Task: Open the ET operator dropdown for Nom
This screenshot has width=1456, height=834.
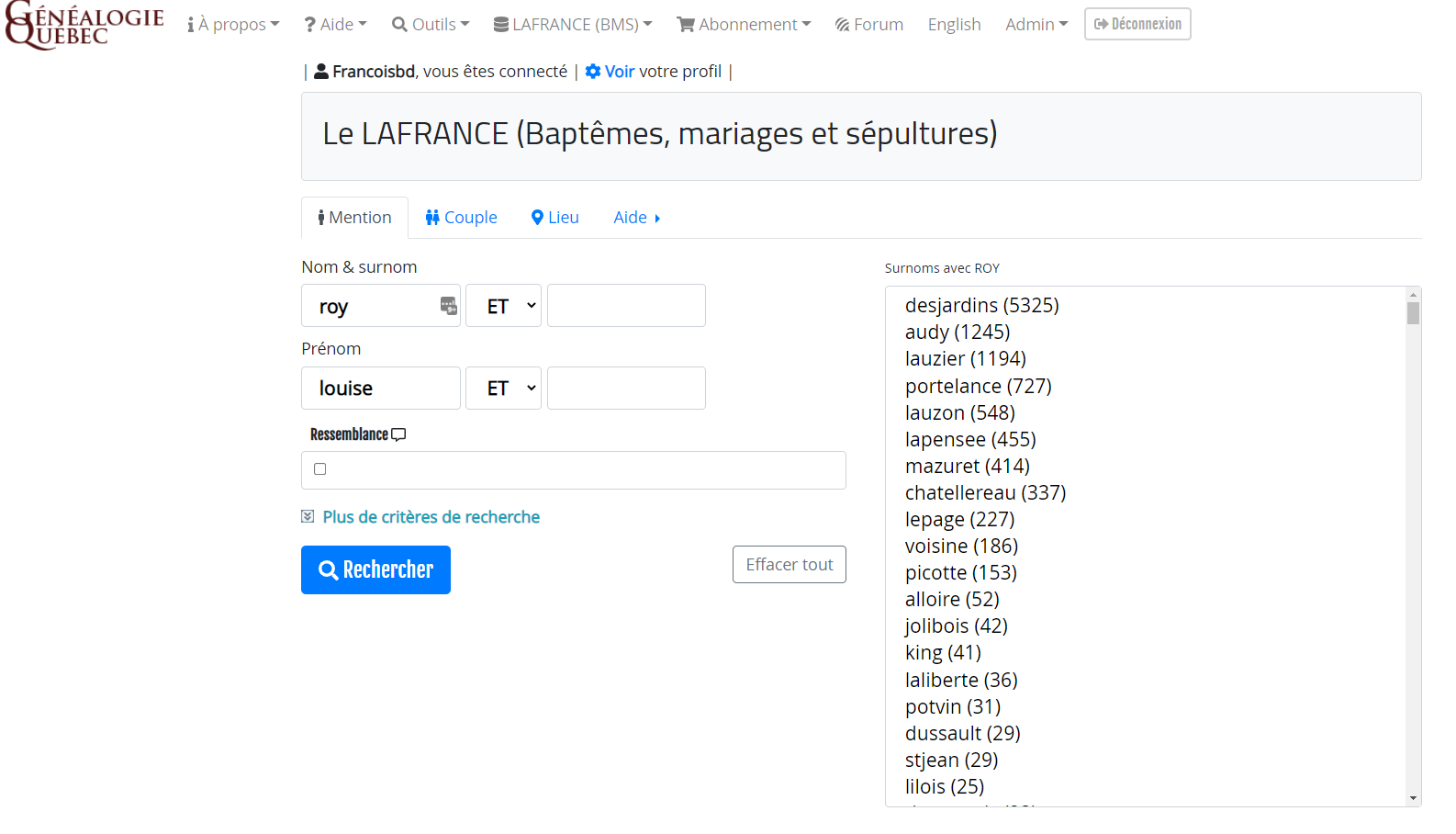Action: tap(503, 306)
